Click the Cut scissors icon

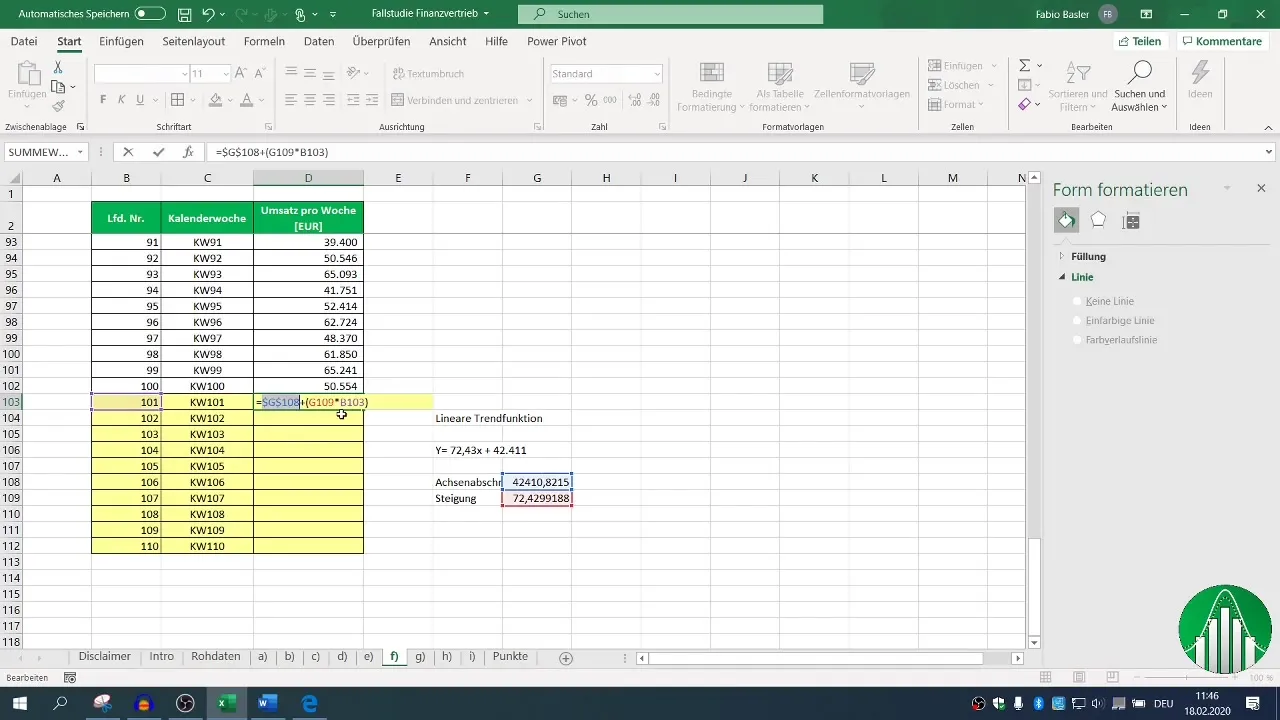(58, 67)
